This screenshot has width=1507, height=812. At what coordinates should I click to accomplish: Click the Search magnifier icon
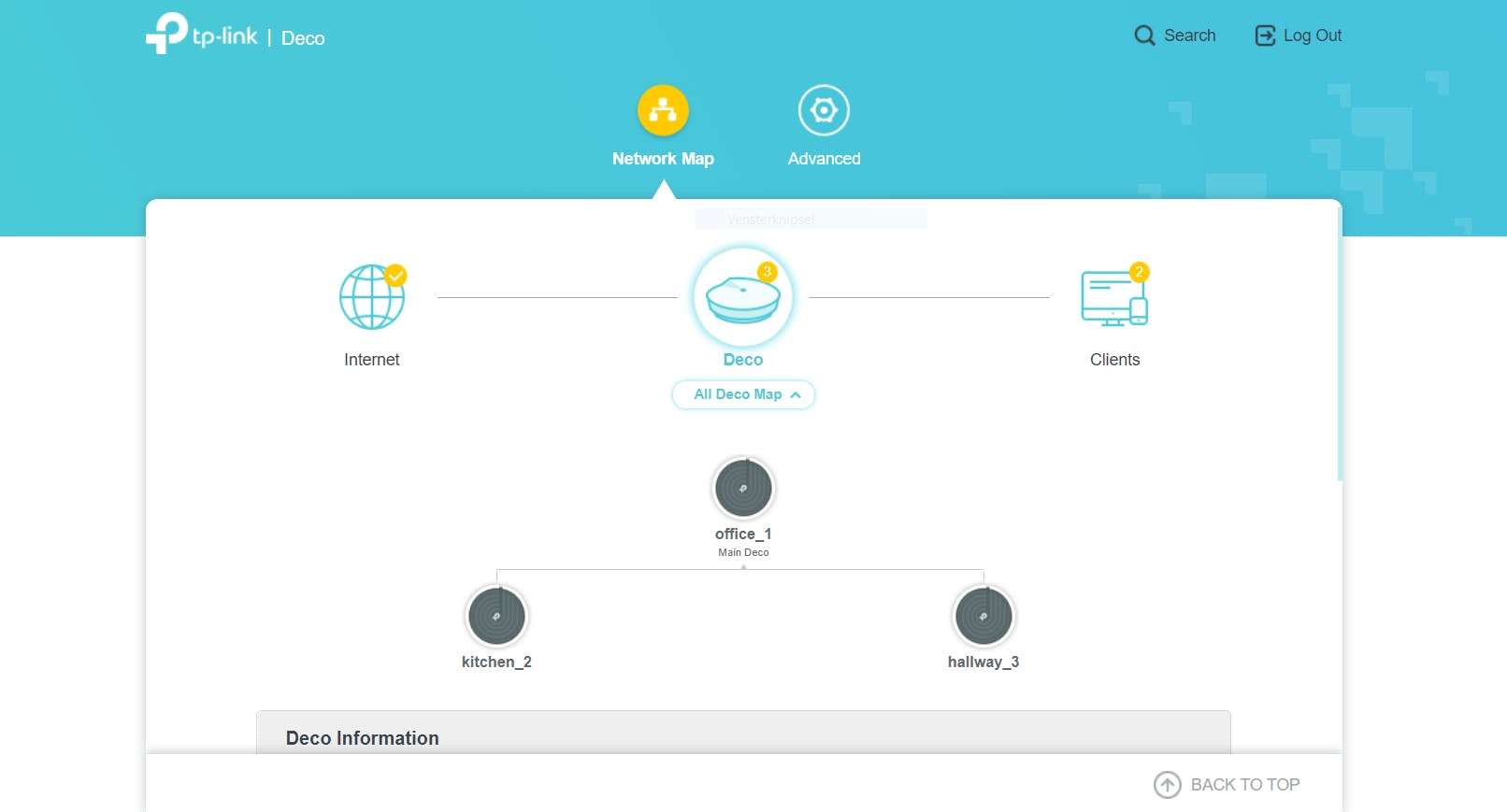[x=1144, y=36]
